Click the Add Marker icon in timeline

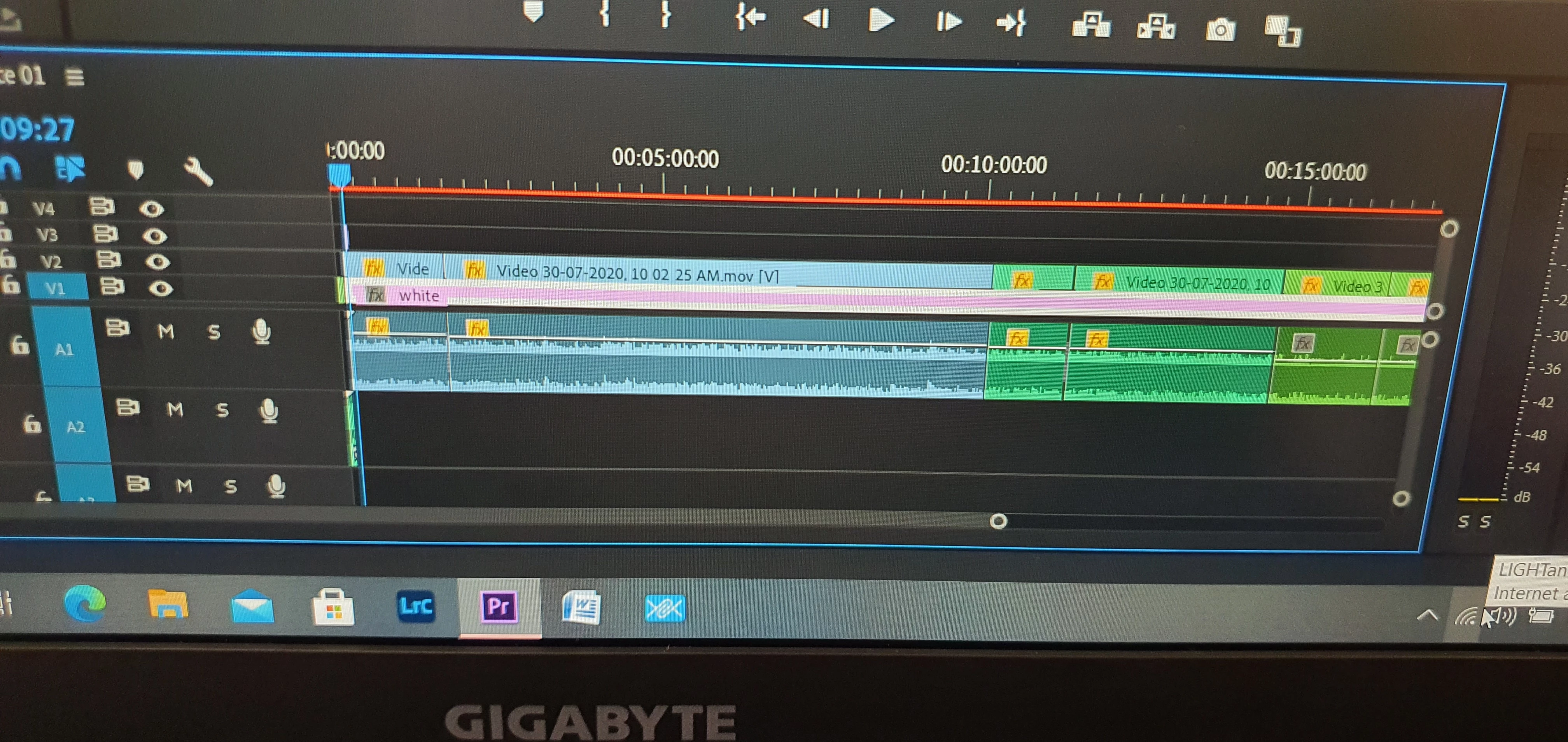click(x=136, y=170)
